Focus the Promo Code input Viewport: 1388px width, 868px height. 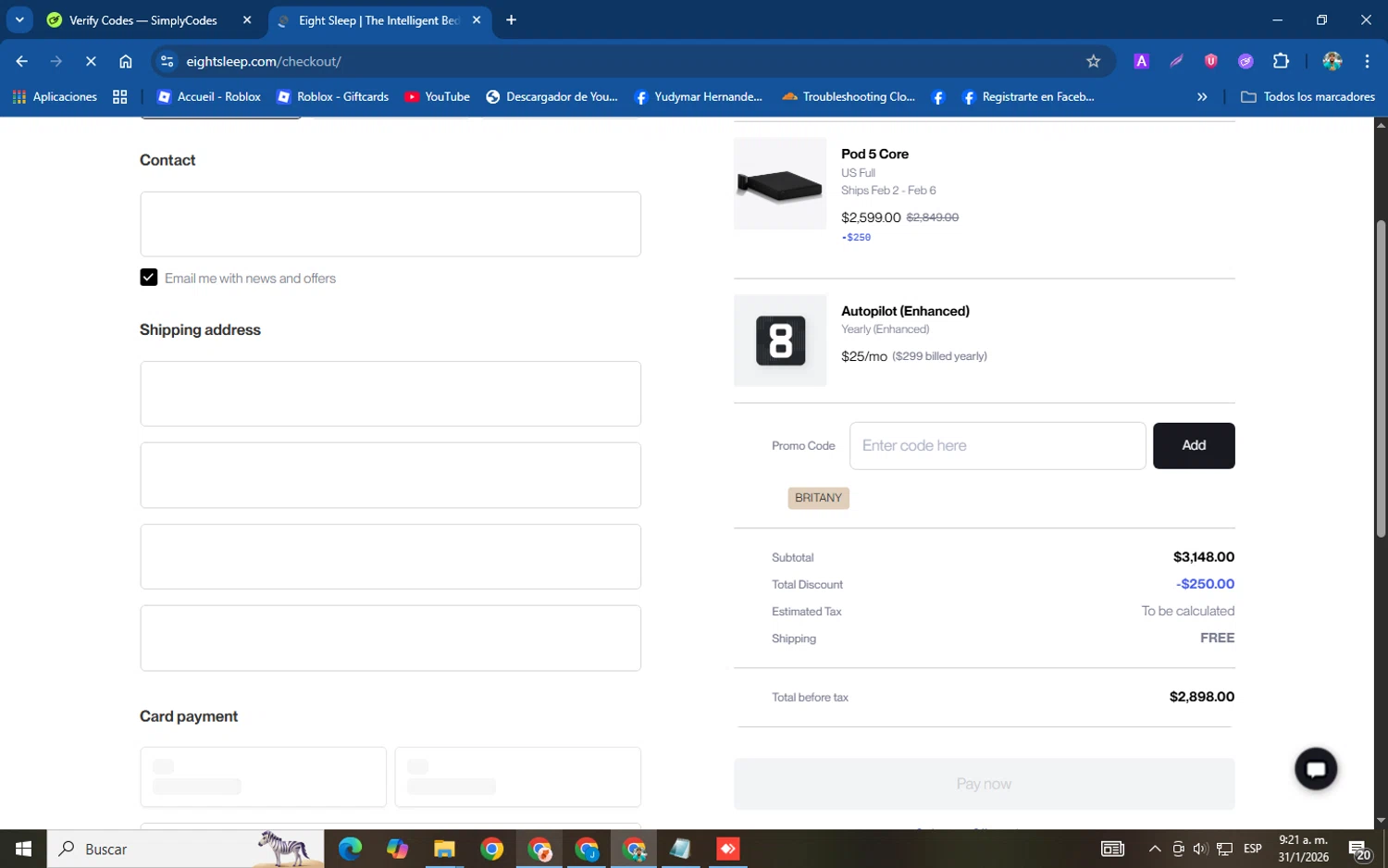click(998, 446)
